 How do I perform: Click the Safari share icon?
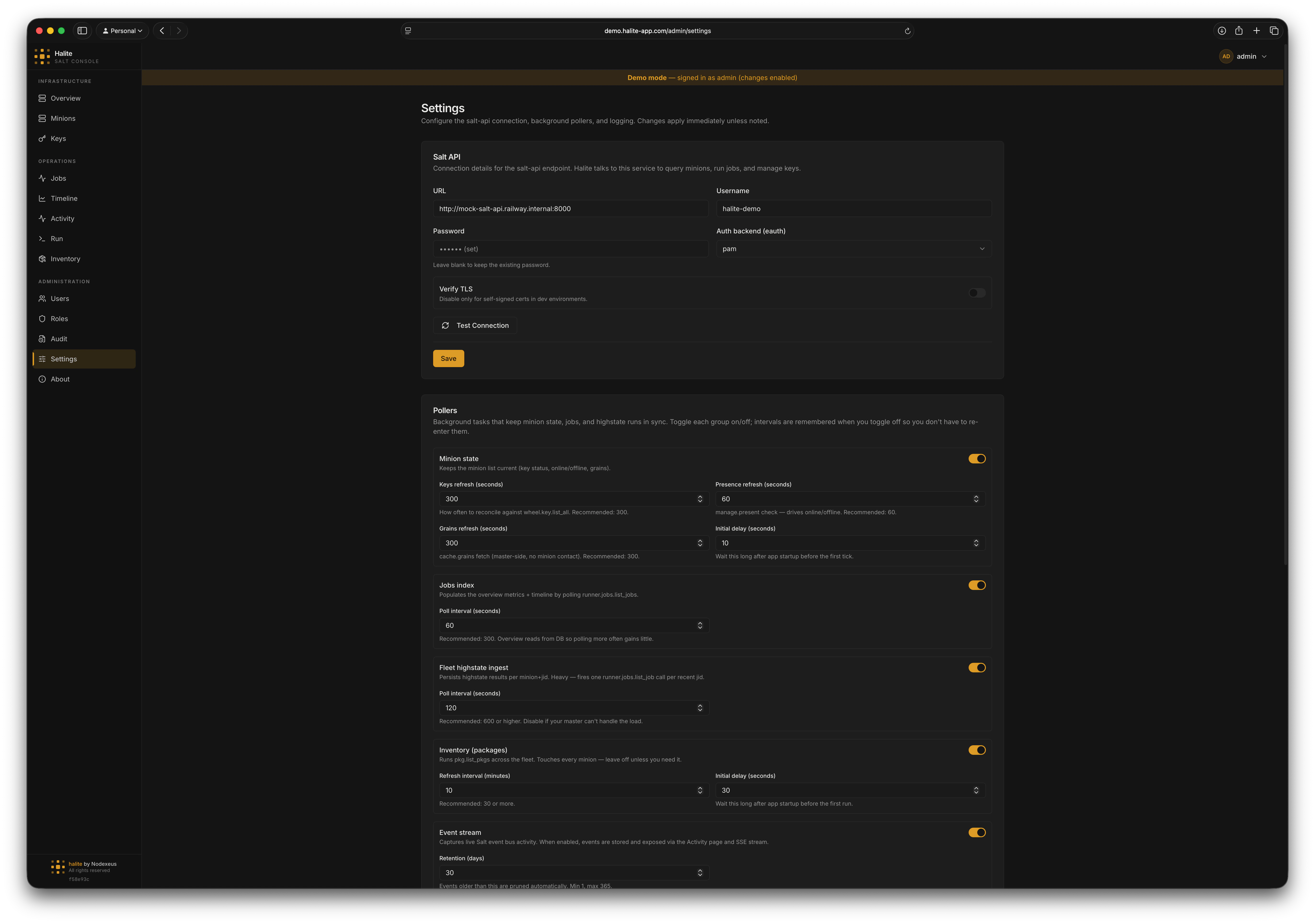click(1239, 31)
